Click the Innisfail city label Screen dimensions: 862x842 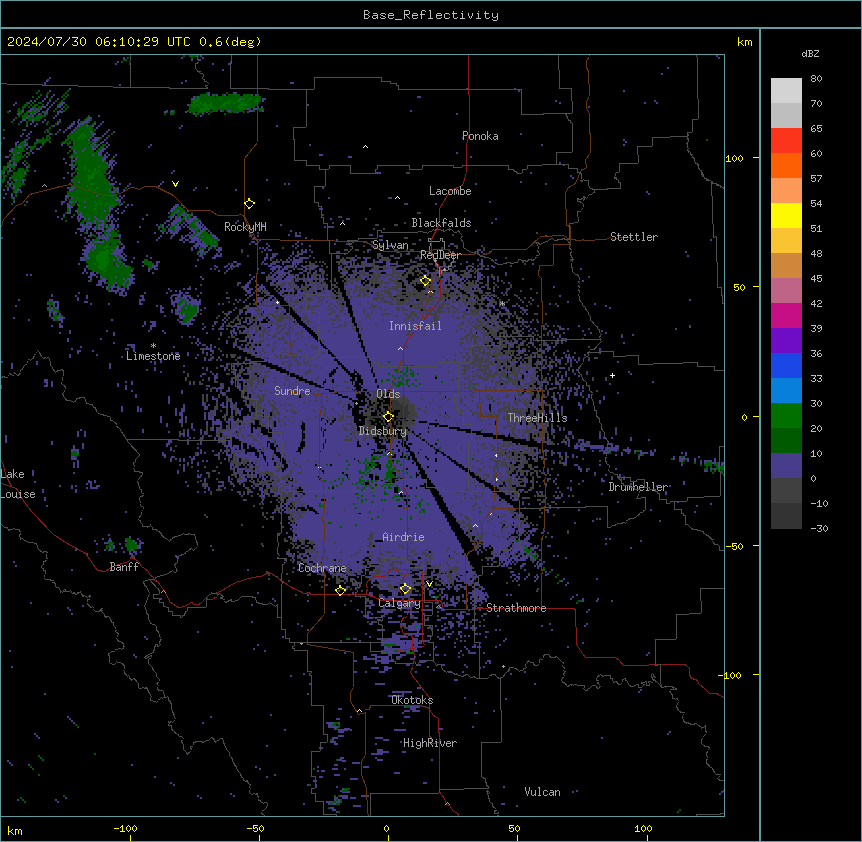pos(415,326)
